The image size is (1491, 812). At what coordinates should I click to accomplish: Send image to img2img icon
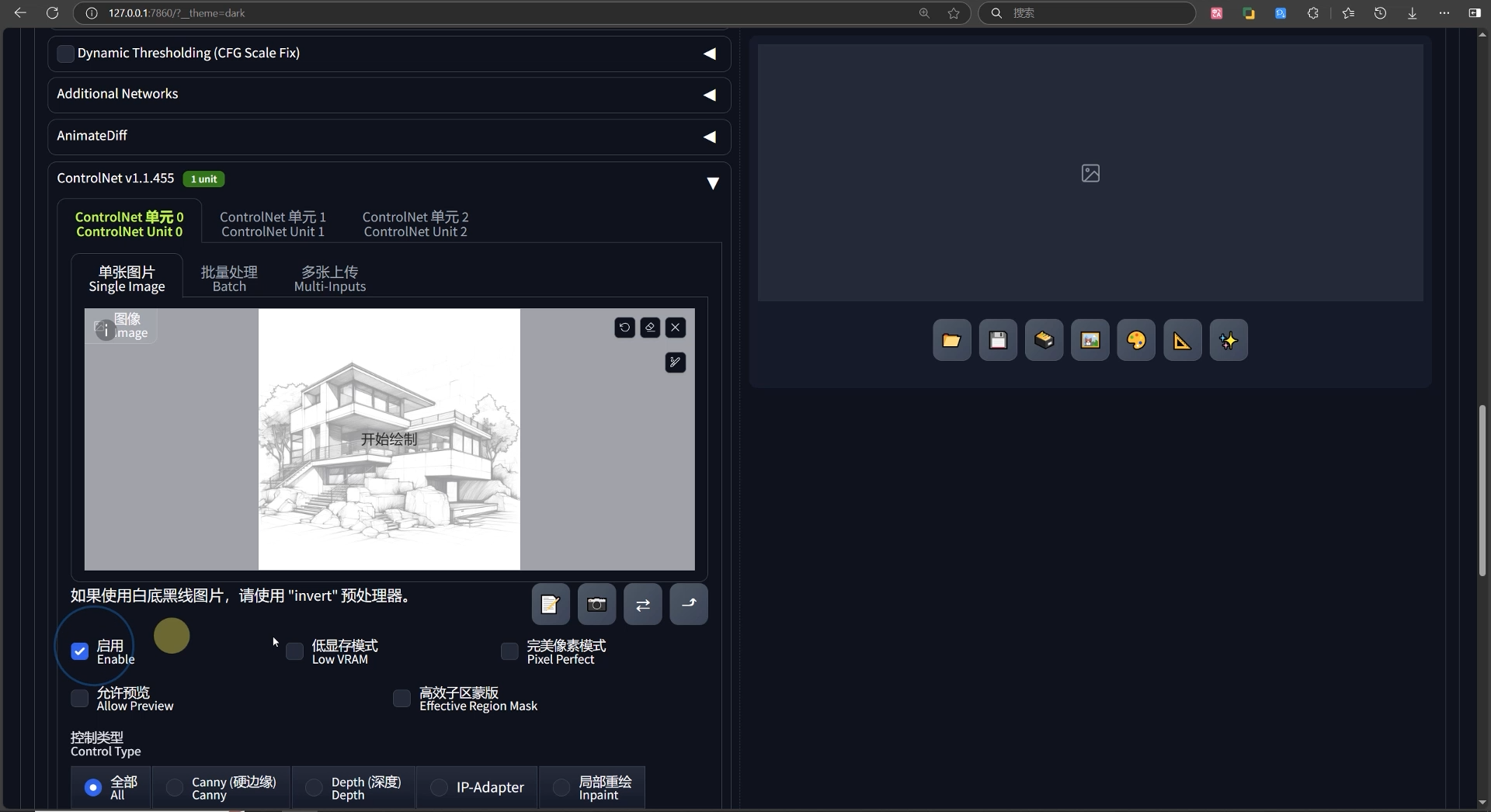click(x=1090, y=340)
